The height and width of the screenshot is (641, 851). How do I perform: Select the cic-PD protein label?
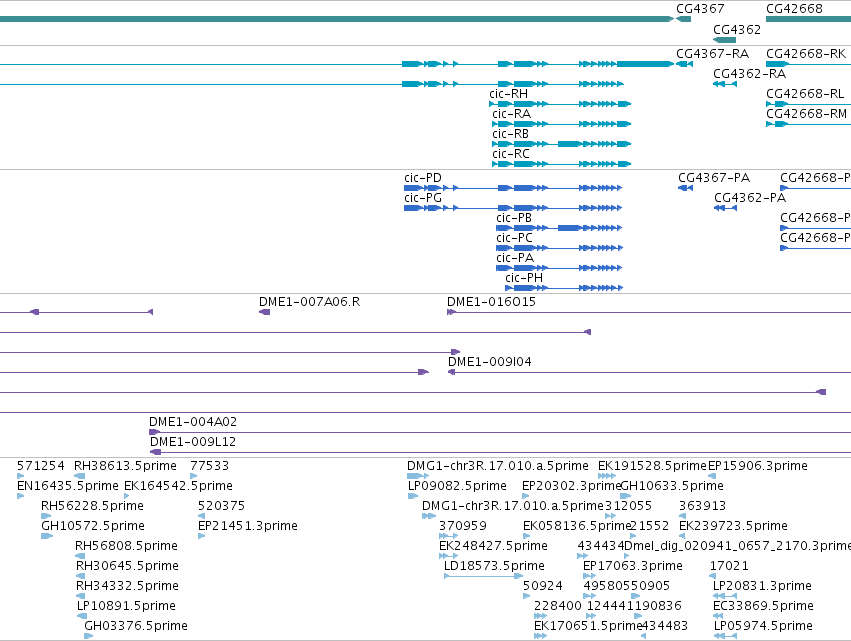(x=423, y=178)
